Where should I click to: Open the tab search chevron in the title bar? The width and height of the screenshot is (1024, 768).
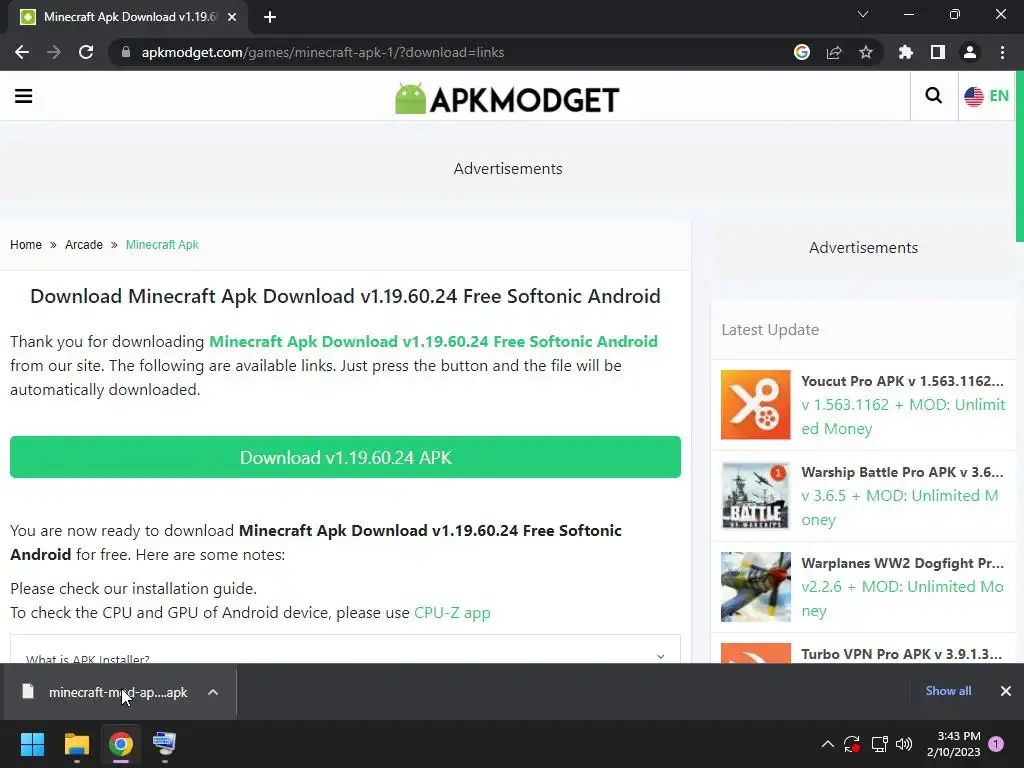(x=863, y=14)
